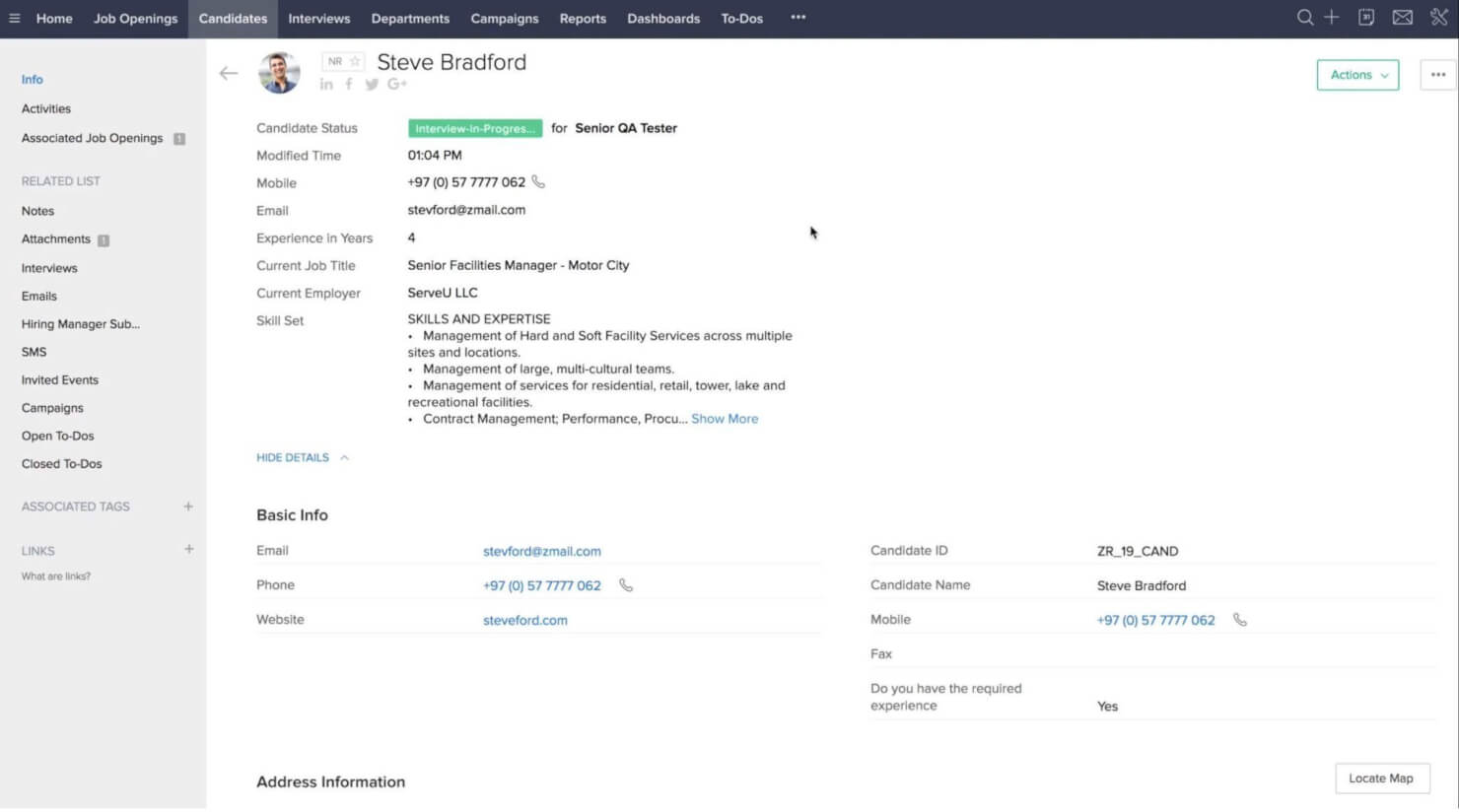Screen dimensions: 1459x812
Task: Click the hamburger menu at top left
Action: [x=15, y=18]
